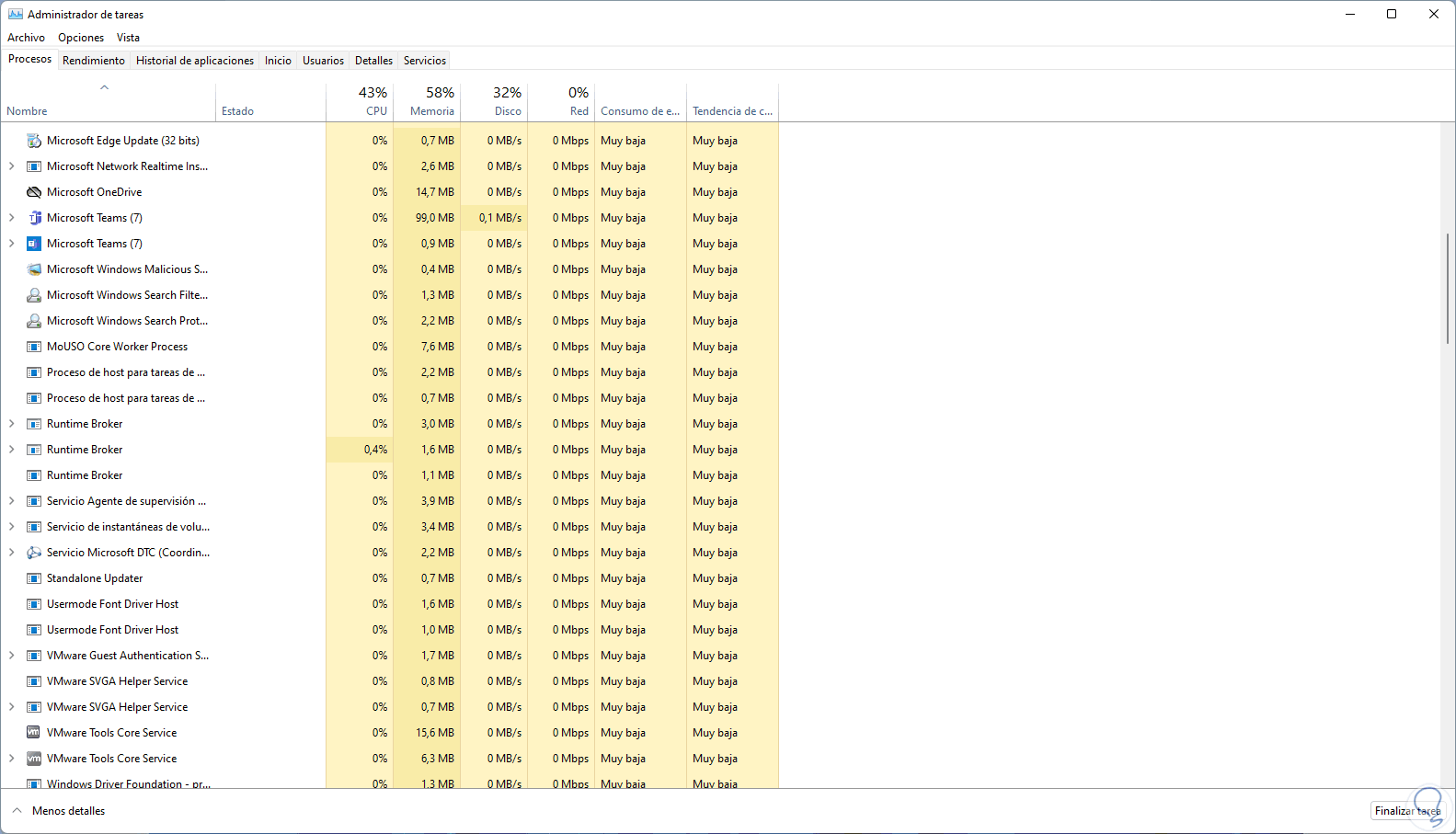Click the Servicio de instantáneas de volu... icon

point(34,527)
